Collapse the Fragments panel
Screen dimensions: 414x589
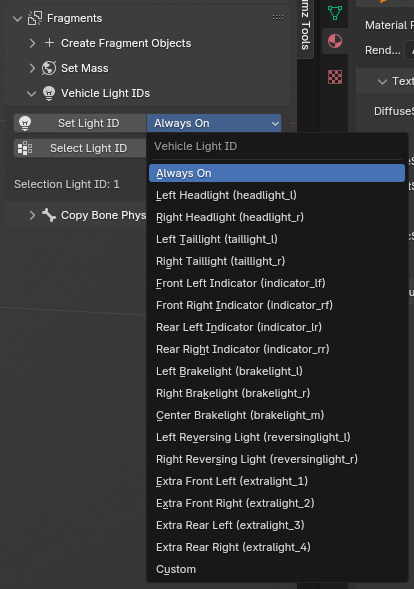pyautogui.click(x=17, y=18)
